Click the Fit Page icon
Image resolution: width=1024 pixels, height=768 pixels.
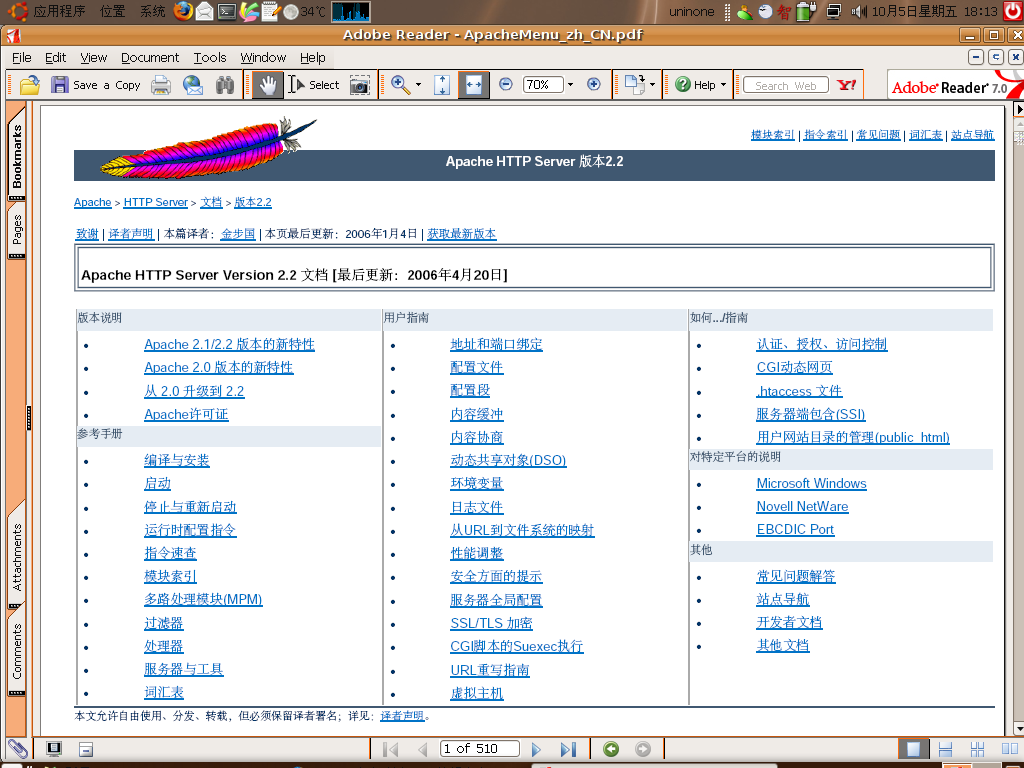442,85
